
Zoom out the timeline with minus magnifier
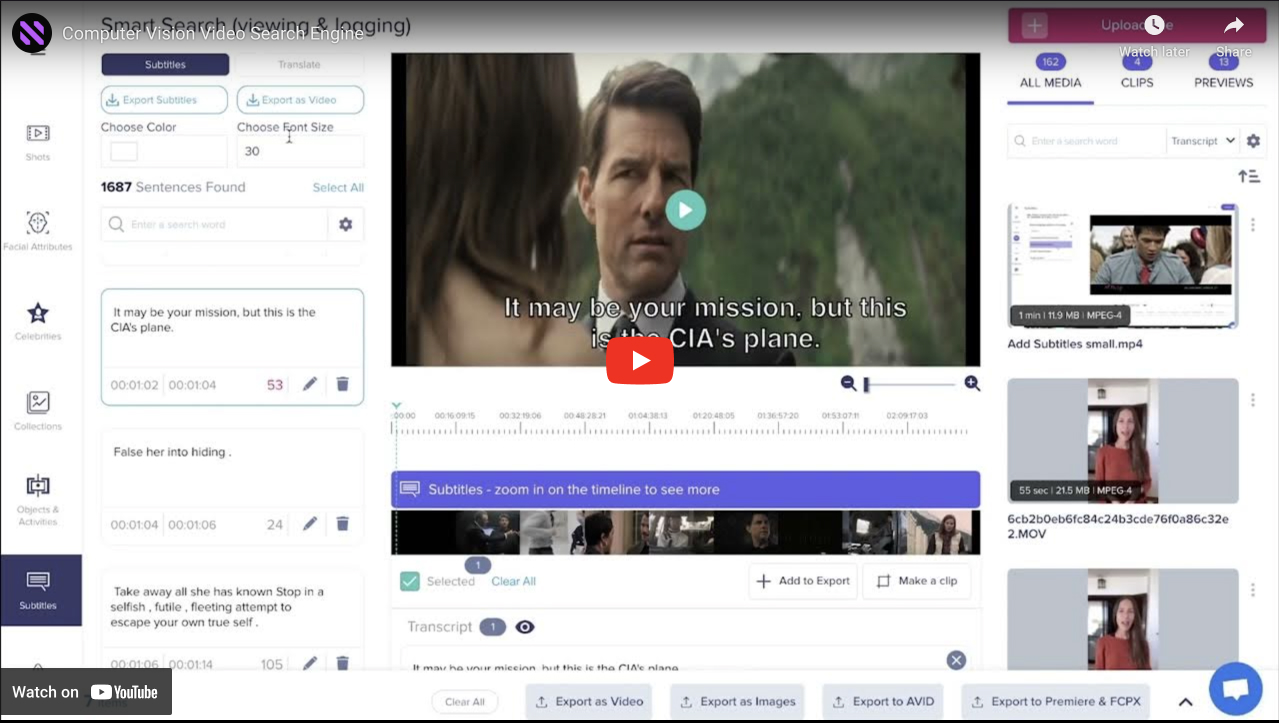pyautogui.click(x=848, y=383)
